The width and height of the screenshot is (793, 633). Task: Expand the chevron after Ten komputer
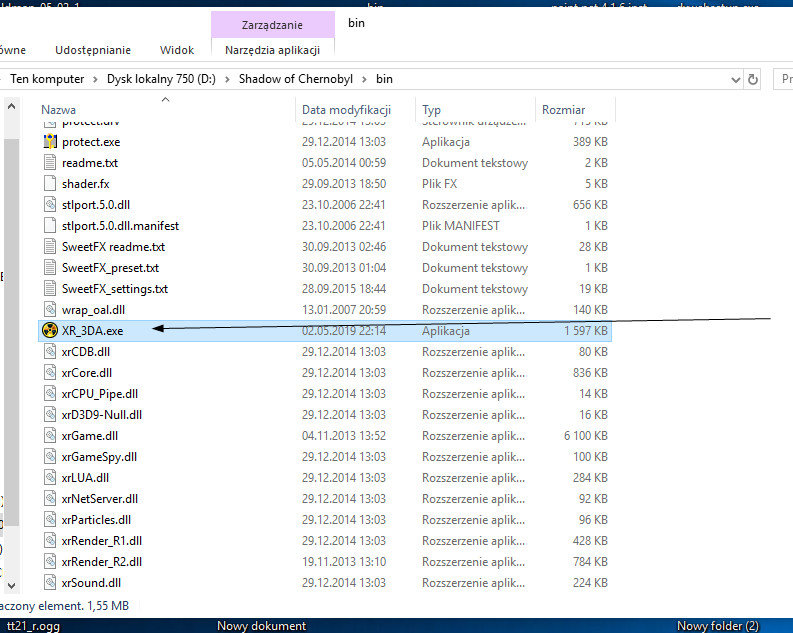pyautogui.click(x=95, y=79)
